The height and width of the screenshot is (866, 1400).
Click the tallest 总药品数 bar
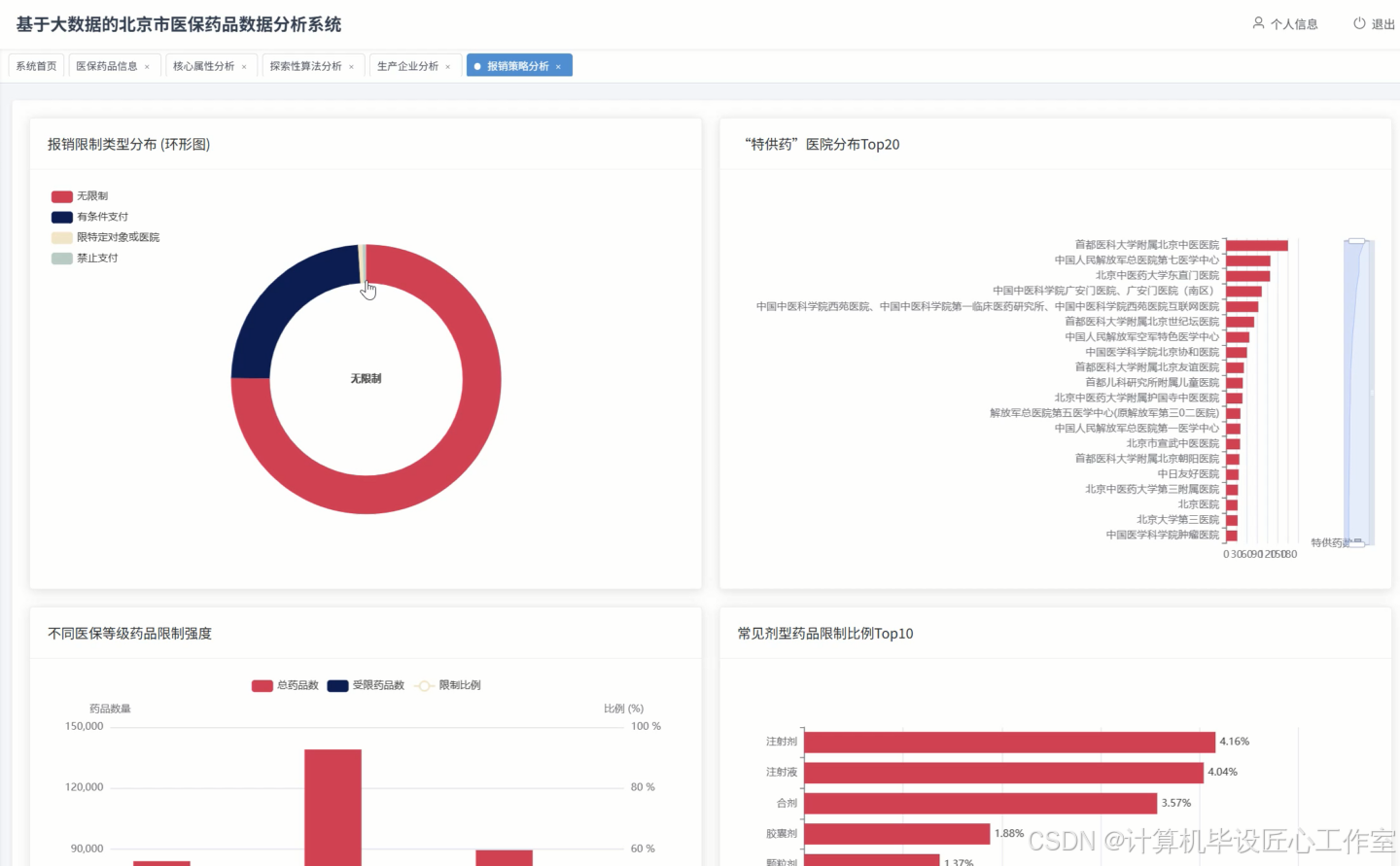click(x=332, y=807)
